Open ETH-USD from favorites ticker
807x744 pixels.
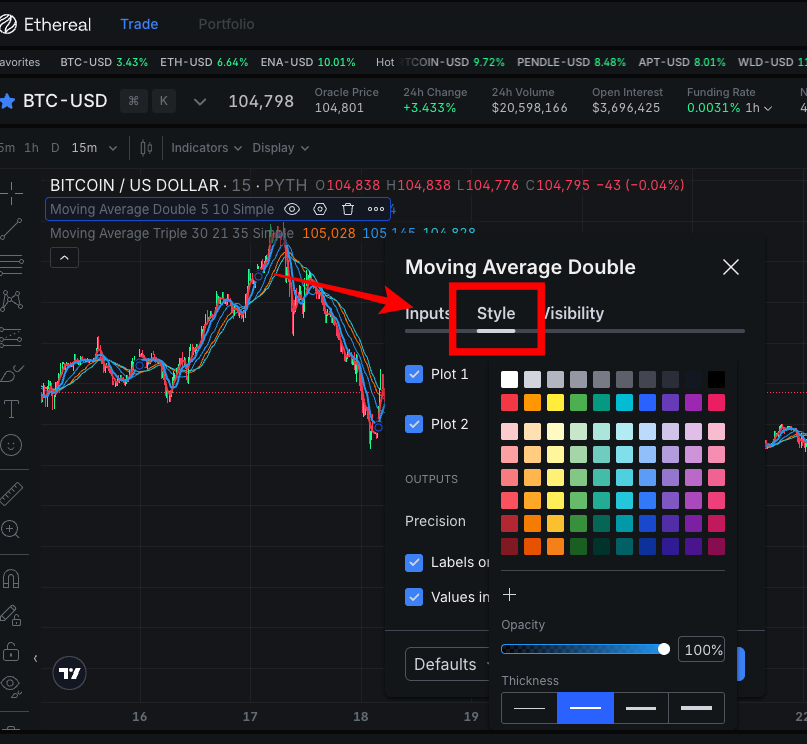point(204,62)
